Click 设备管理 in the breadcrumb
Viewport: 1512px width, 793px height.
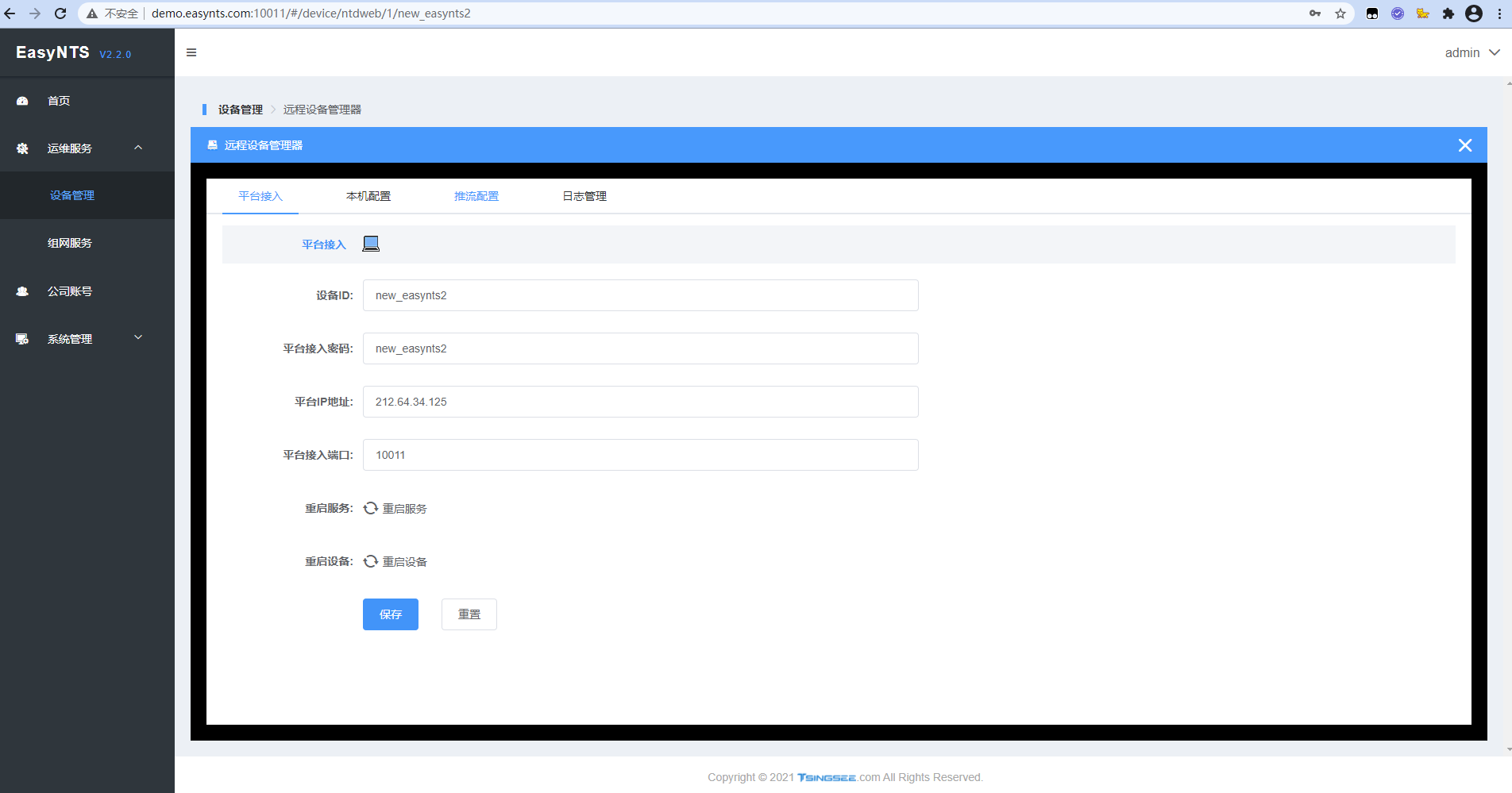pyautogui.click(x=241, y=110)
